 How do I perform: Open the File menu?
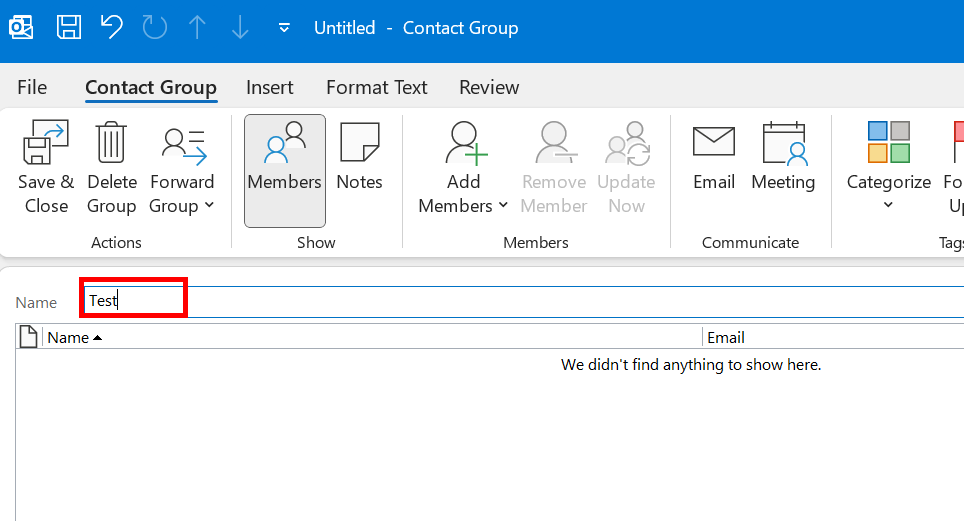tap(32, 87)
